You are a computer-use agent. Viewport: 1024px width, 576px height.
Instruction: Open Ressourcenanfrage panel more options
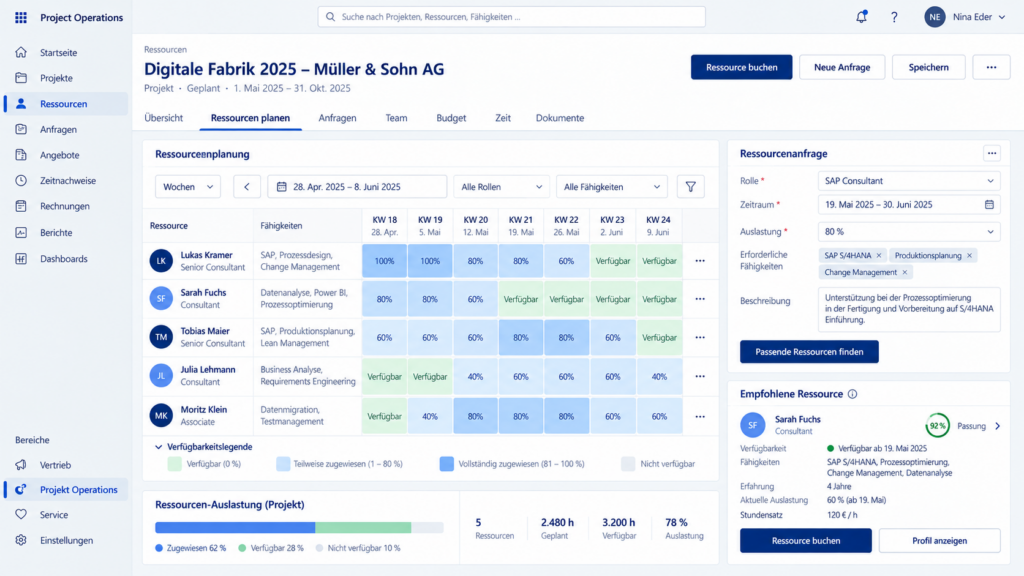click(x=992, y=153)
